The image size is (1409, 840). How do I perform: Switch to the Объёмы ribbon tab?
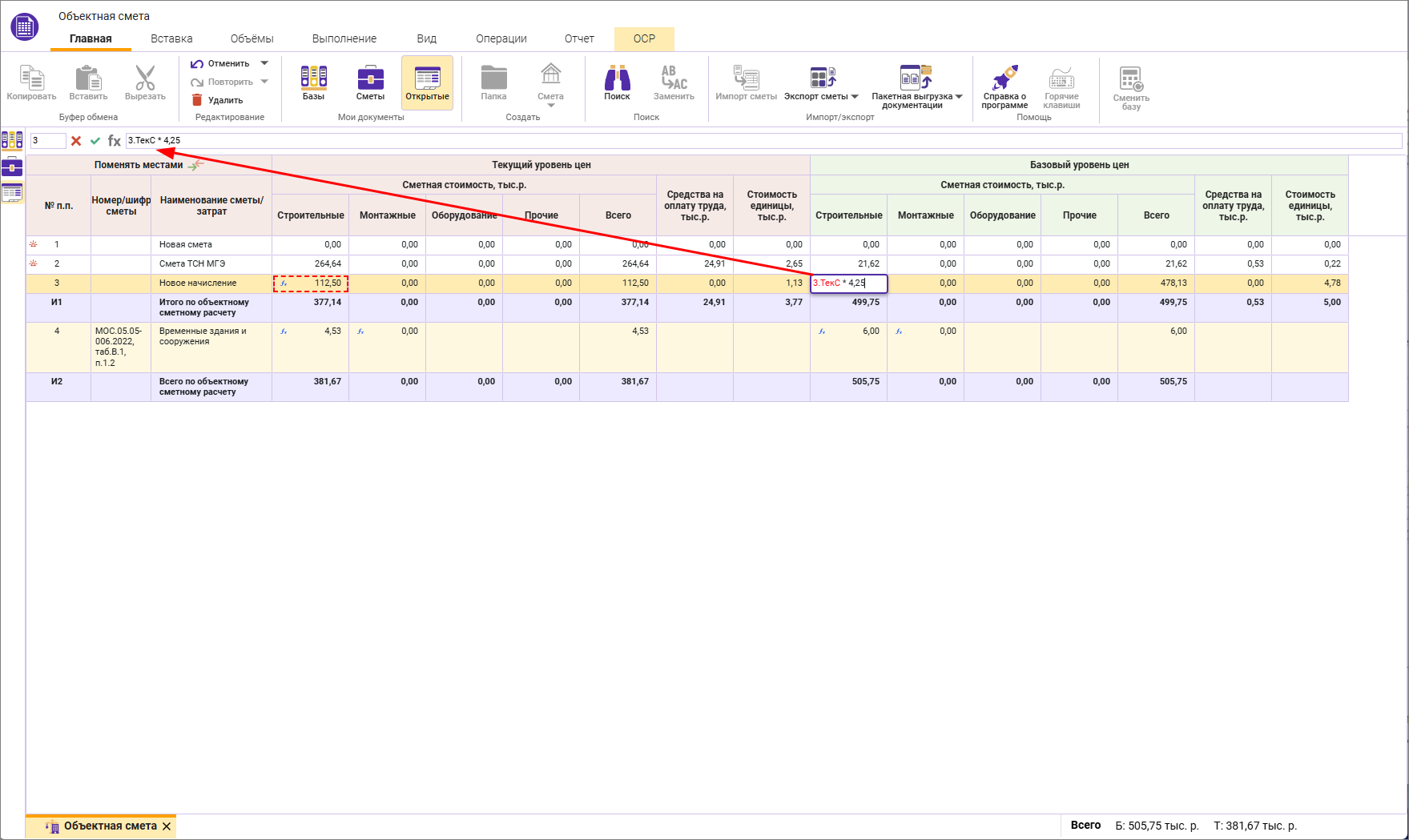coord(252,38)
